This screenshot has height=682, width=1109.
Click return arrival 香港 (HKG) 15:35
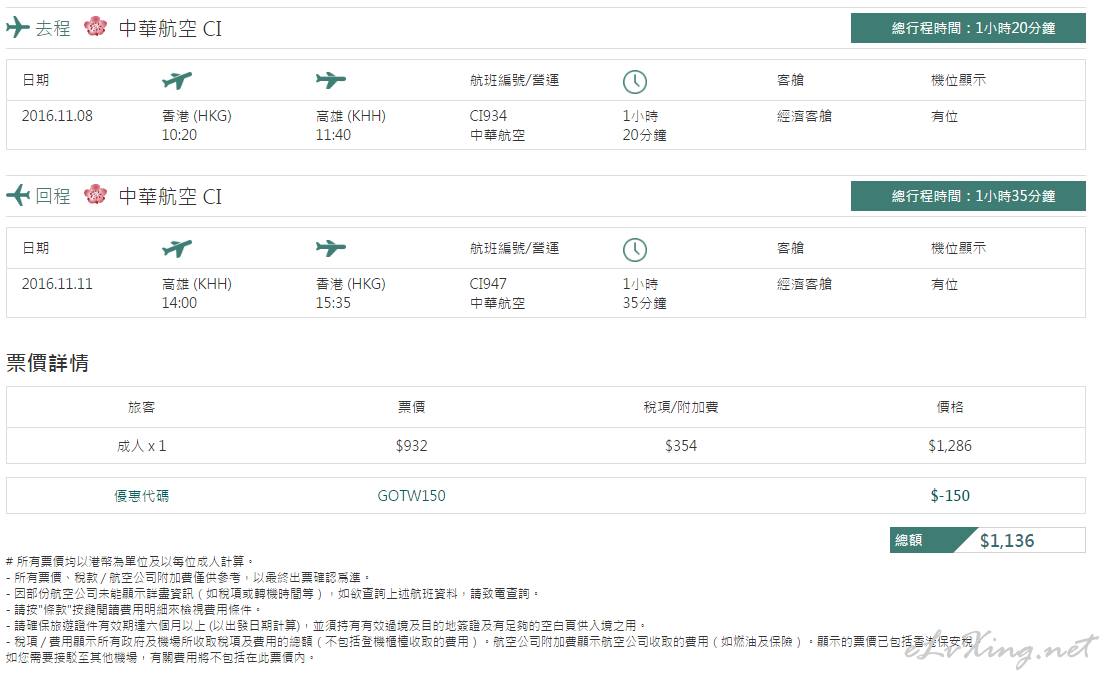(351, 293)
